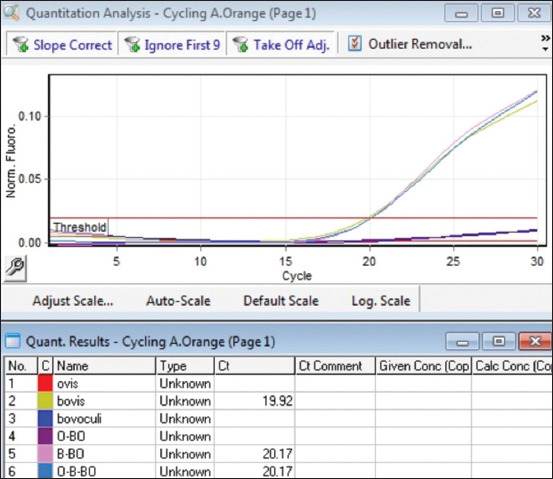
Task: Click the wrench chart settings icon
Action: 15,268
